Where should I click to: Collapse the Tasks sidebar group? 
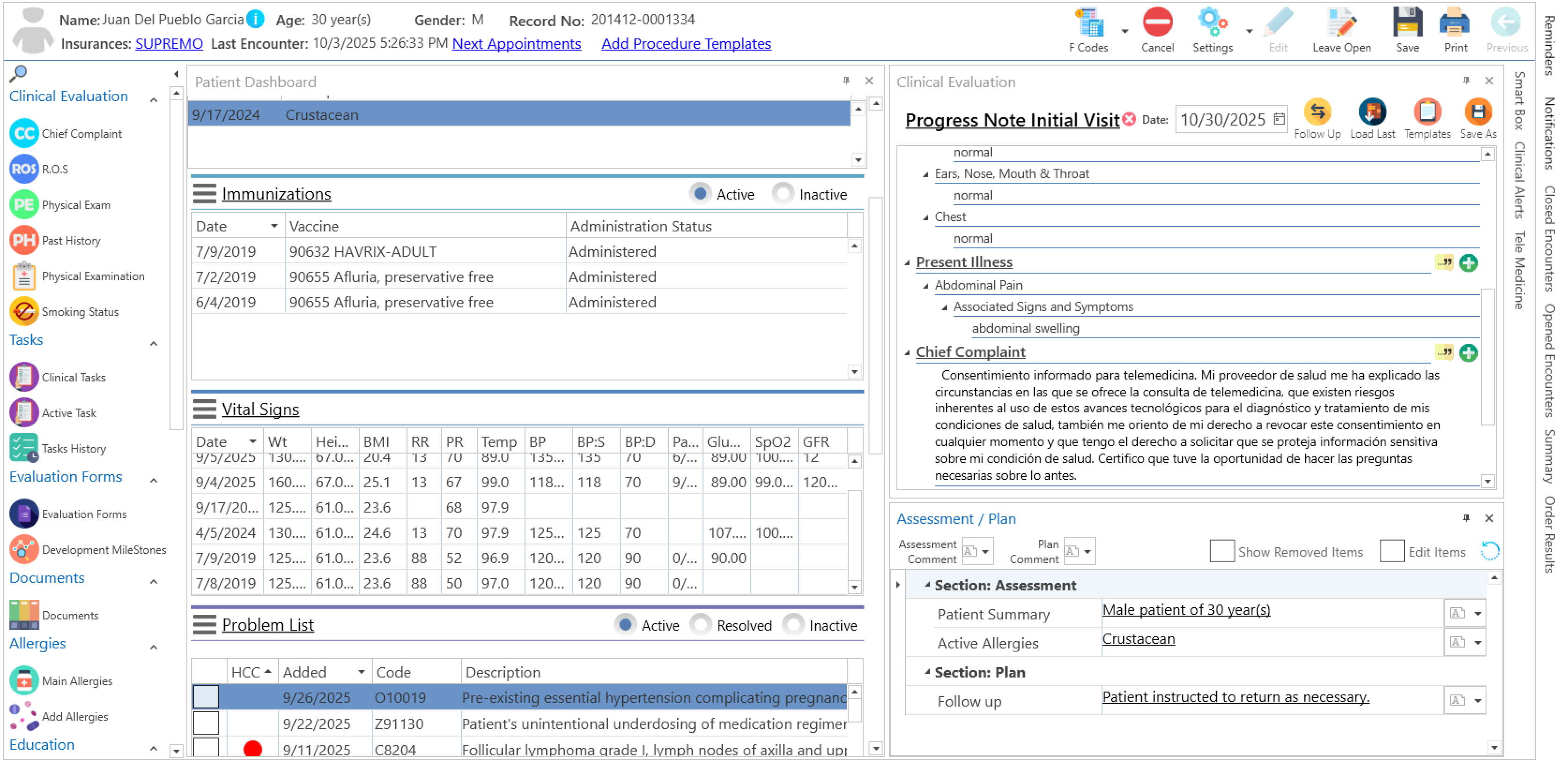click(x=154, y=343)
